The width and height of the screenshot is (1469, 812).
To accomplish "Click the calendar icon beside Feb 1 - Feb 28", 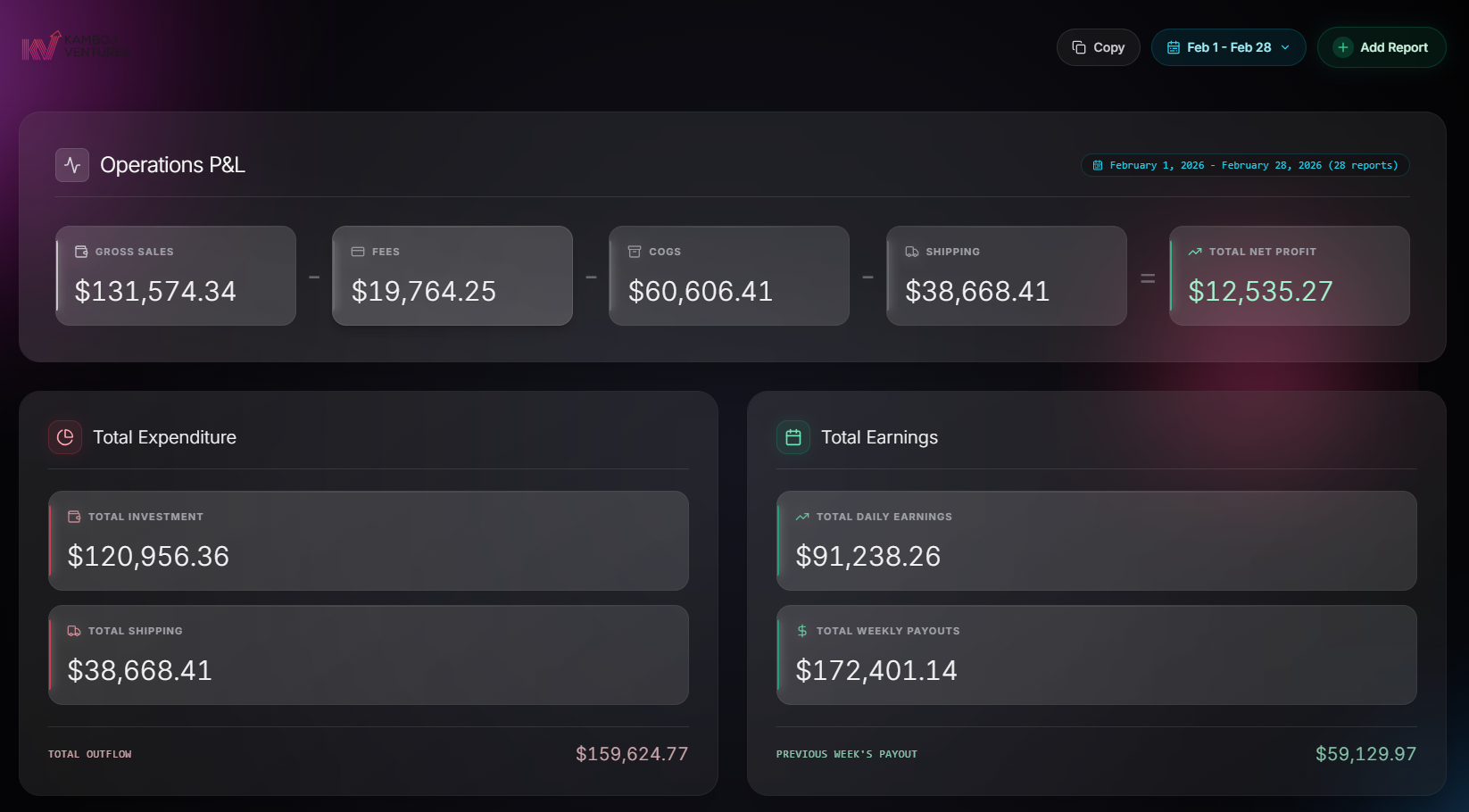I will click(1174, 47).
